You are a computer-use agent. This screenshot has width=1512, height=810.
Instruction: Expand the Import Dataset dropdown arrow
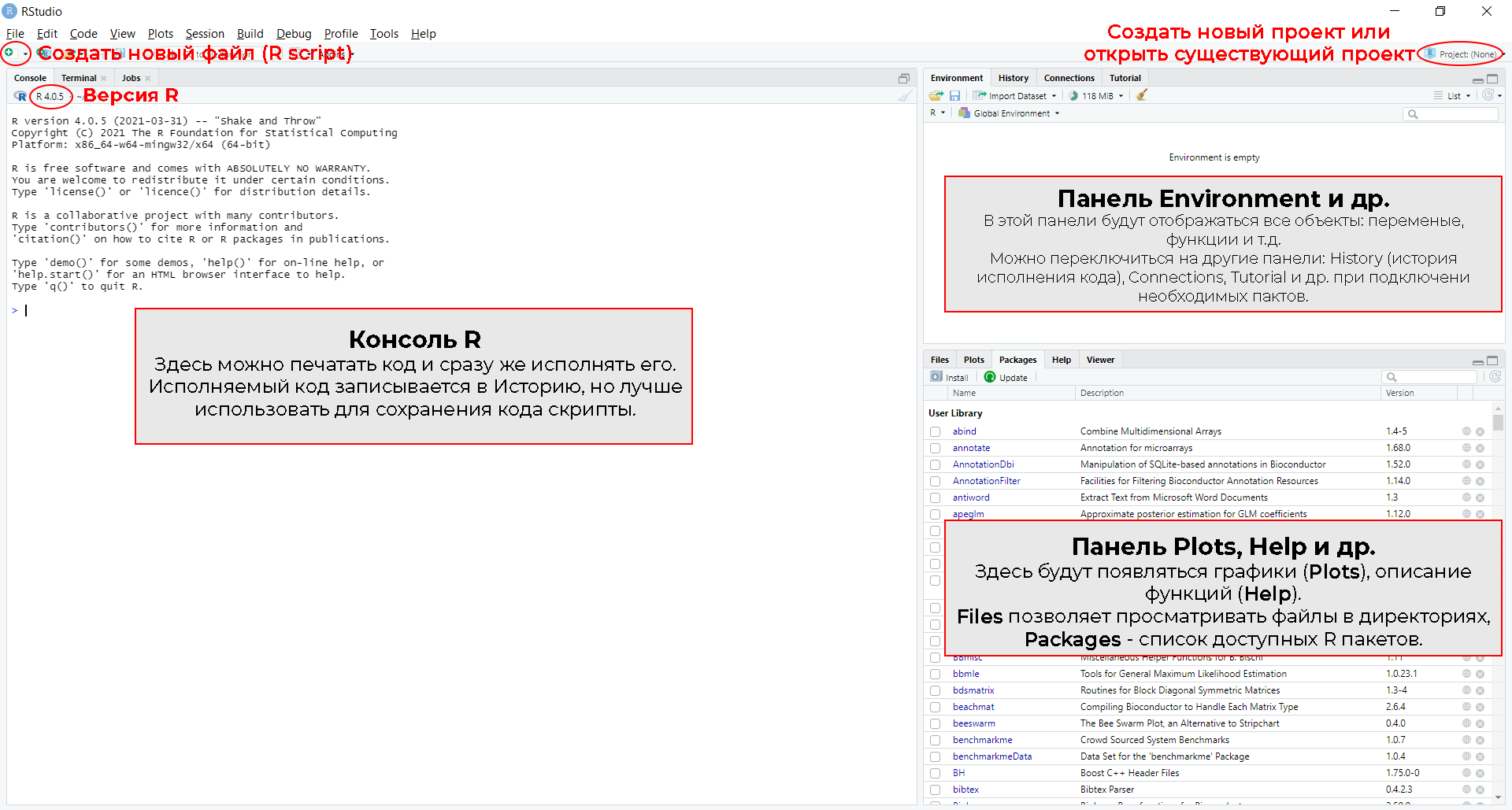click(x=1054, y=96)
